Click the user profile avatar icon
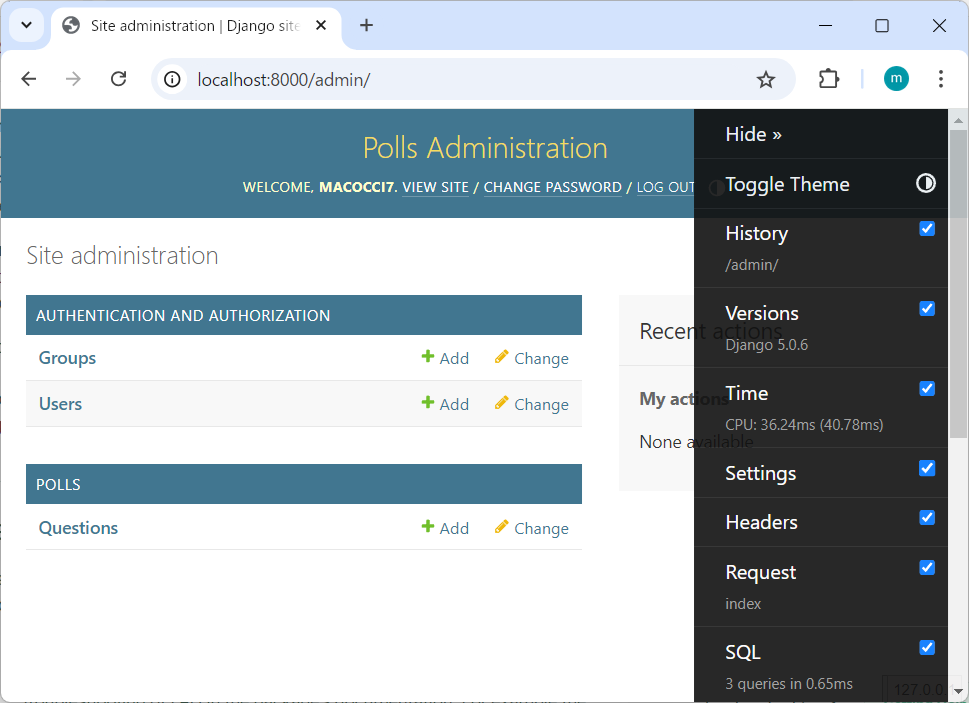The height and width of the screenshot is (703, 969). point(896,79)
